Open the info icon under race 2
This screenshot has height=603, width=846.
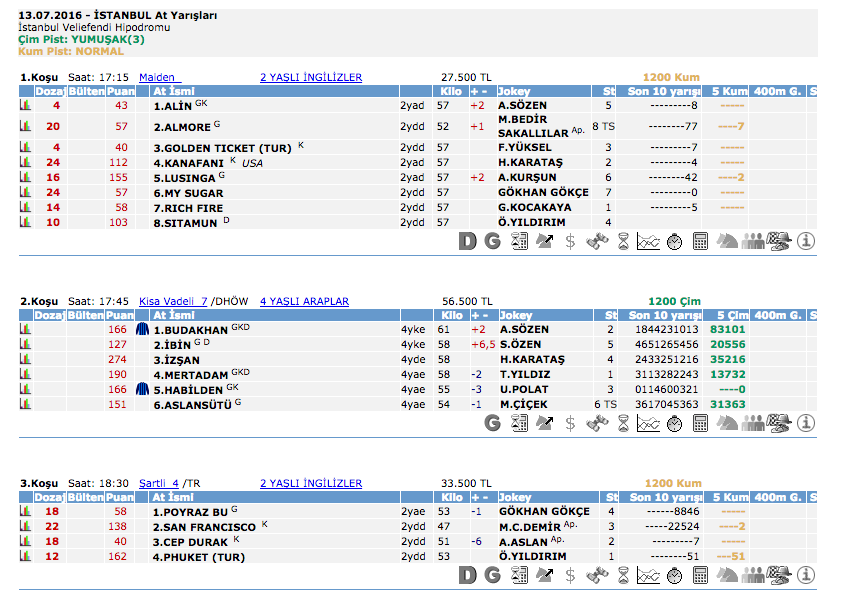(x=805, y=423)
